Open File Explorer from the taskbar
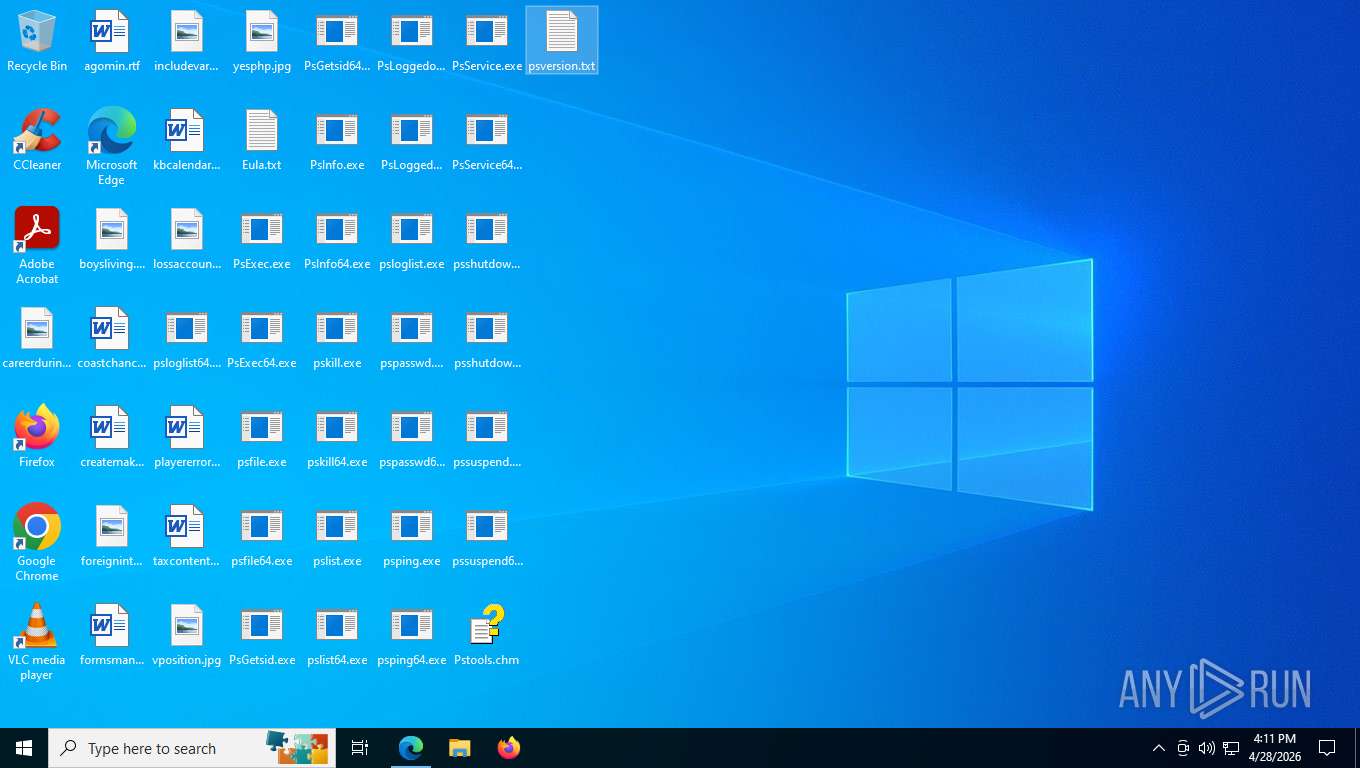Viewport: 1360px width, 768px height. (459, 748)
